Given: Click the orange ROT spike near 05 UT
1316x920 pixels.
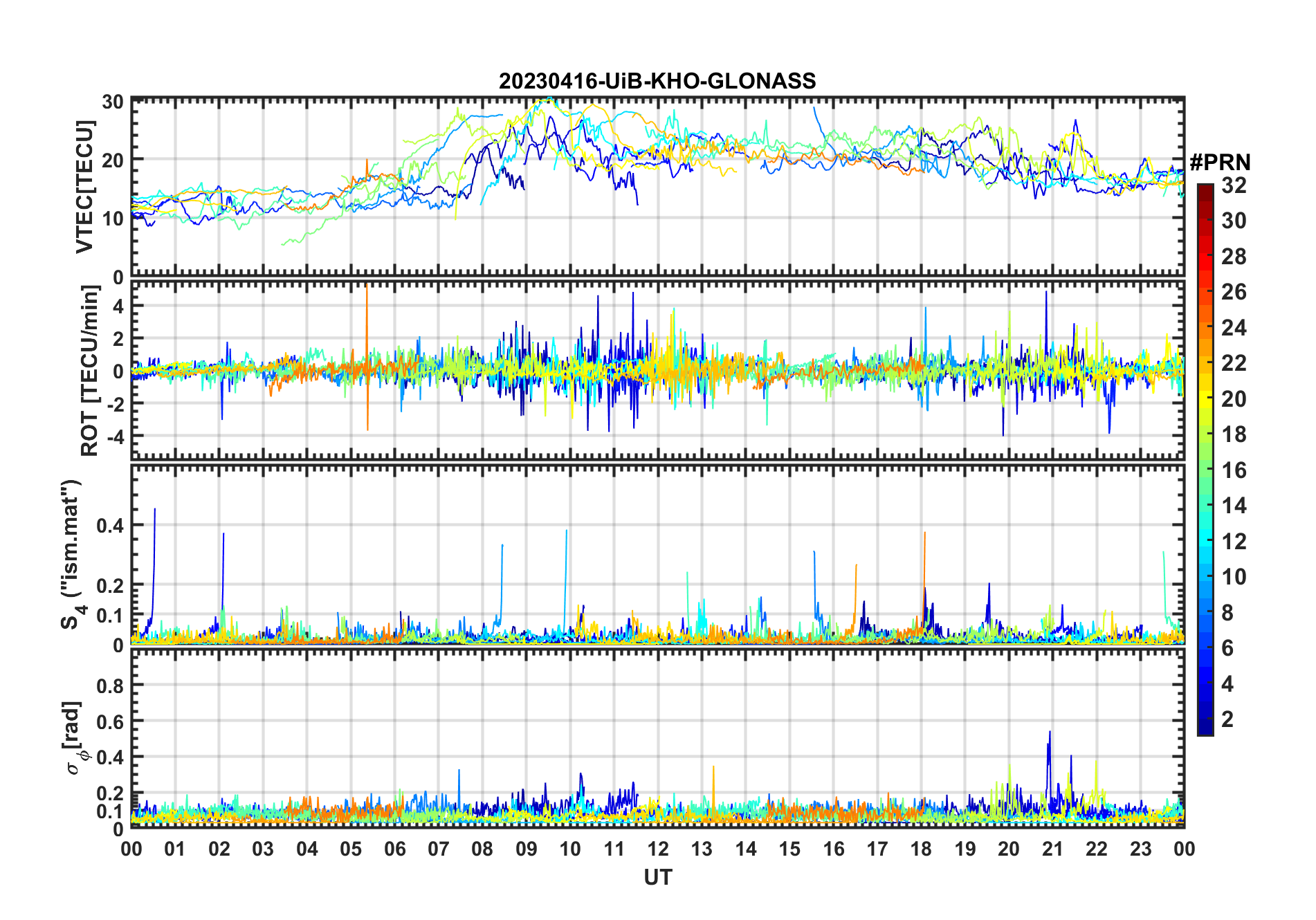Looking at the screenshot, I should [367, 356].
